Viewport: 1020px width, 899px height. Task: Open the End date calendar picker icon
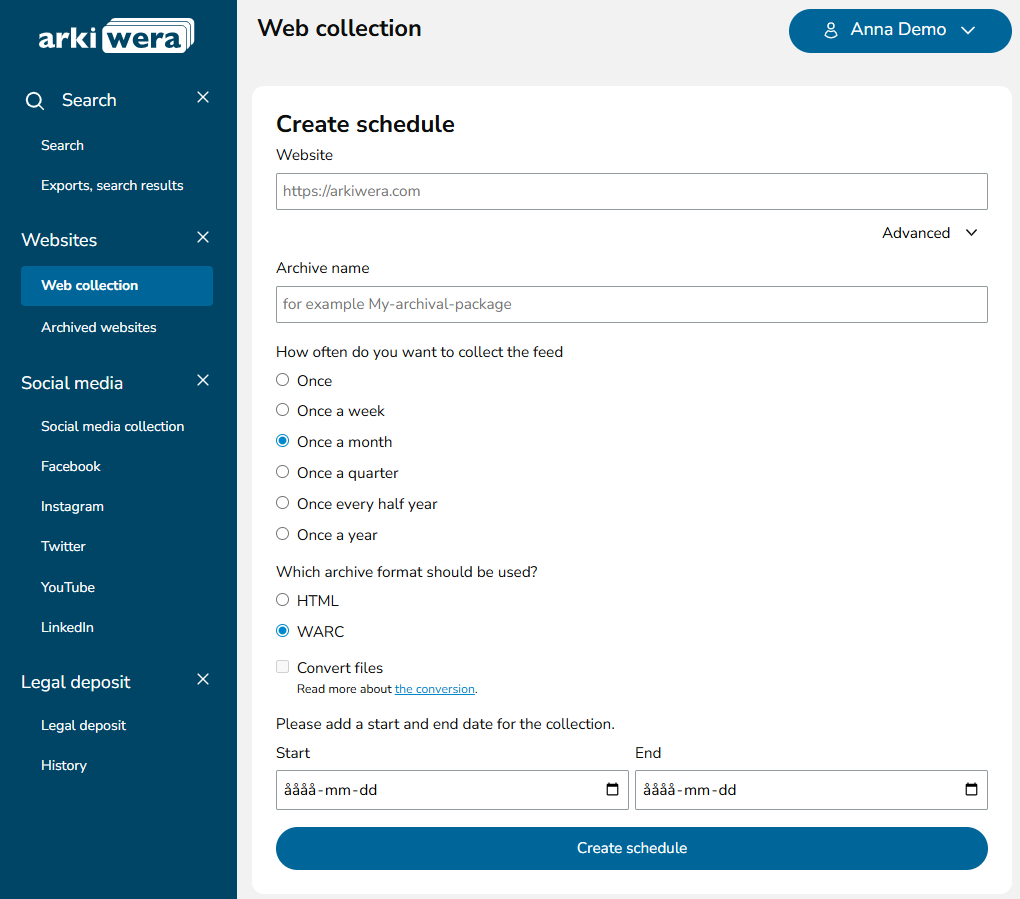[970, 789]
